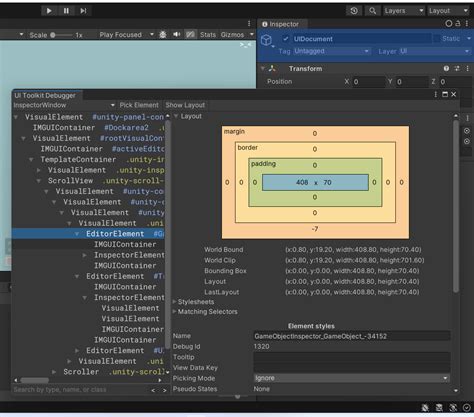Expand the Stylesheets section
Viewport: 474px width, 417px height.
(174, 302)
